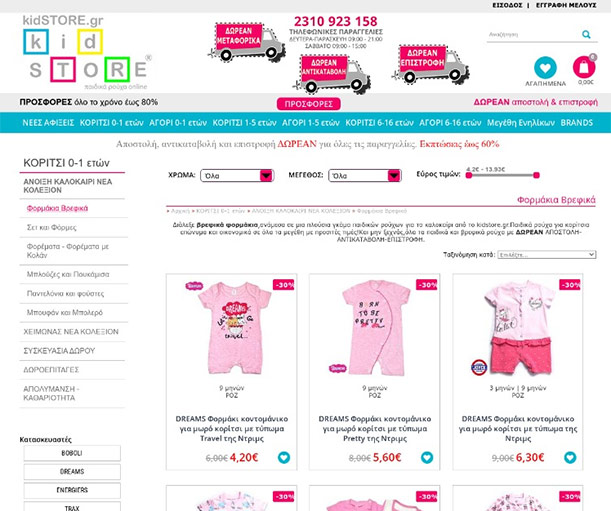The width and height of the screenshot is (611, 511).
Task: Add Travel romper to favorites via heart
Action: pos(284,457)
